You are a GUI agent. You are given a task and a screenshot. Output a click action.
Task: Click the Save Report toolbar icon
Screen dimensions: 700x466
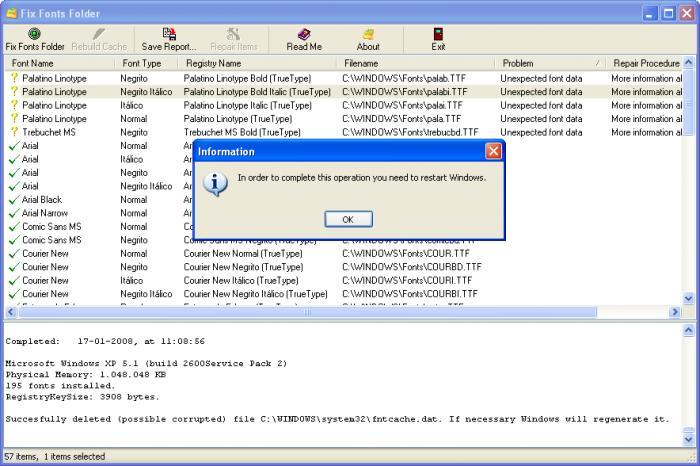(169, 34)
